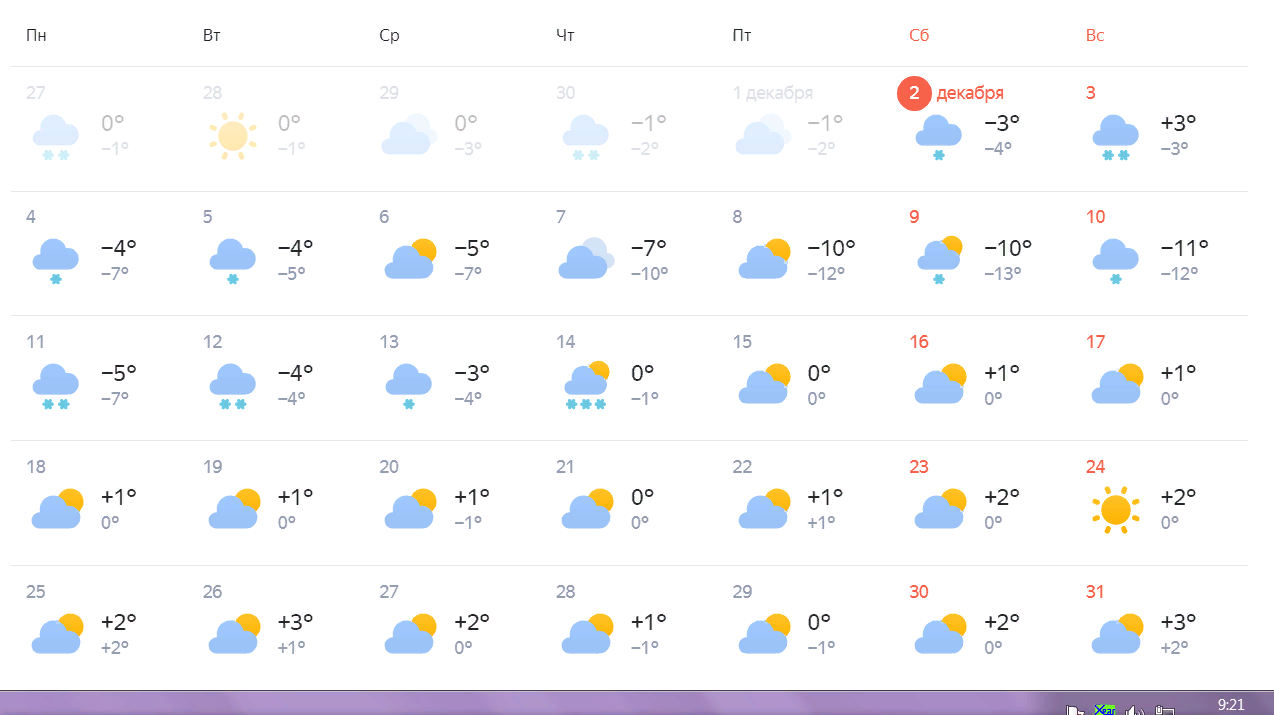Image resolution: width=1274 pixels, height=715 pixels.
Task: Click the partly cloudy icon on December 20
Action: point(410,510)
